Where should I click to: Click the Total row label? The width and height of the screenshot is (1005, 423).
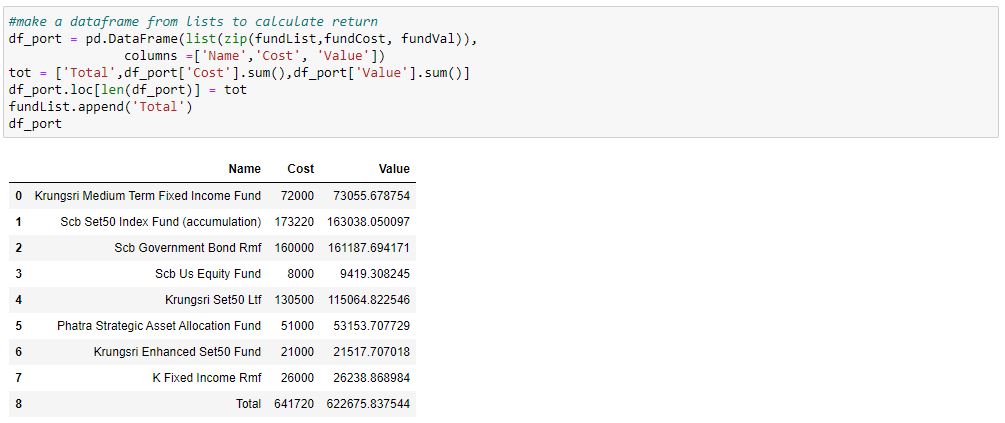[247, 404]
